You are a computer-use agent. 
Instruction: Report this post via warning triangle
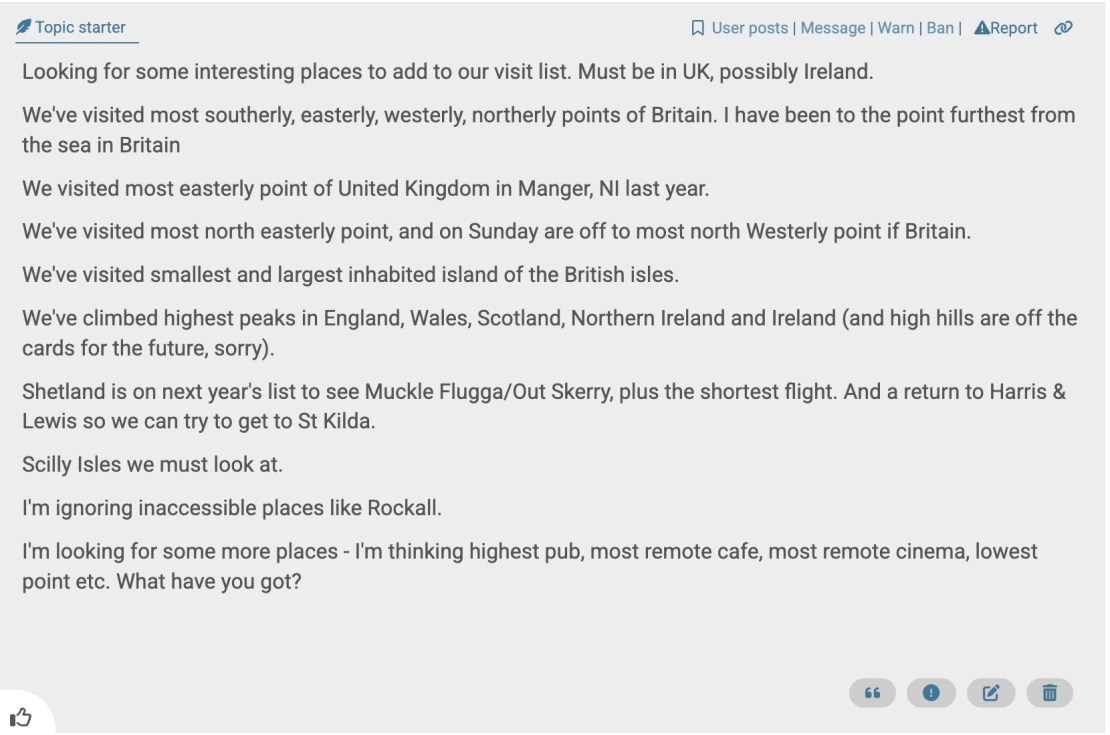[1005, 28]
